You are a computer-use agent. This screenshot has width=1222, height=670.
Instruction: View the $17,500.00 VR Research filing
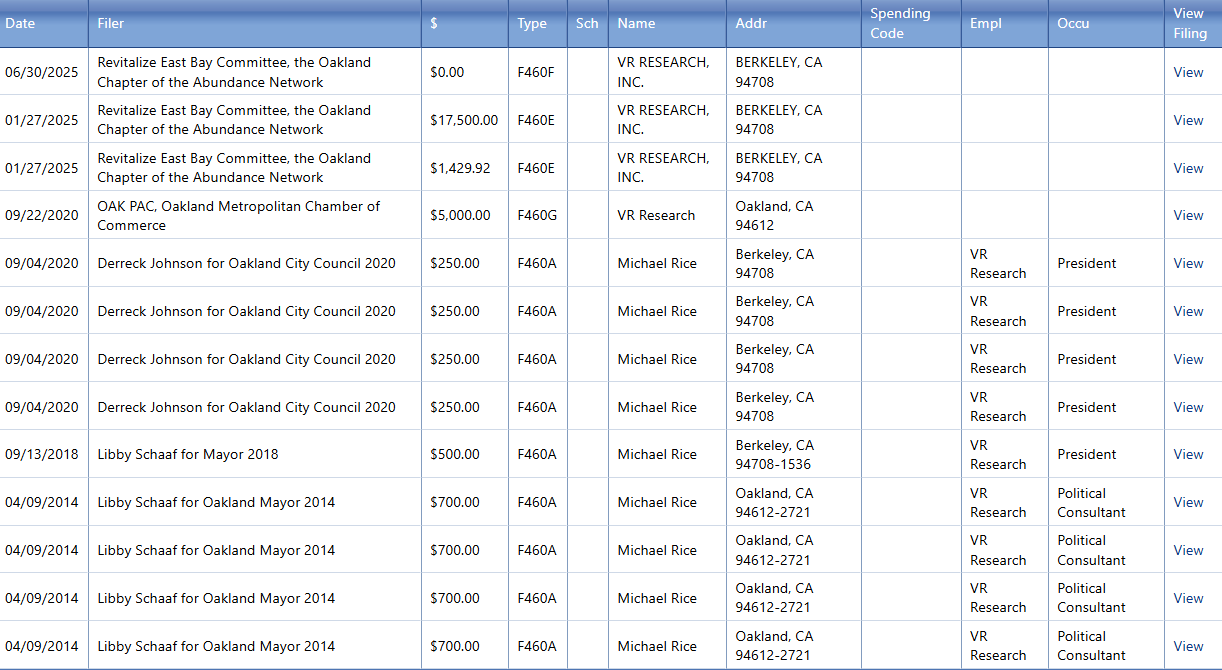point(1188,120)
